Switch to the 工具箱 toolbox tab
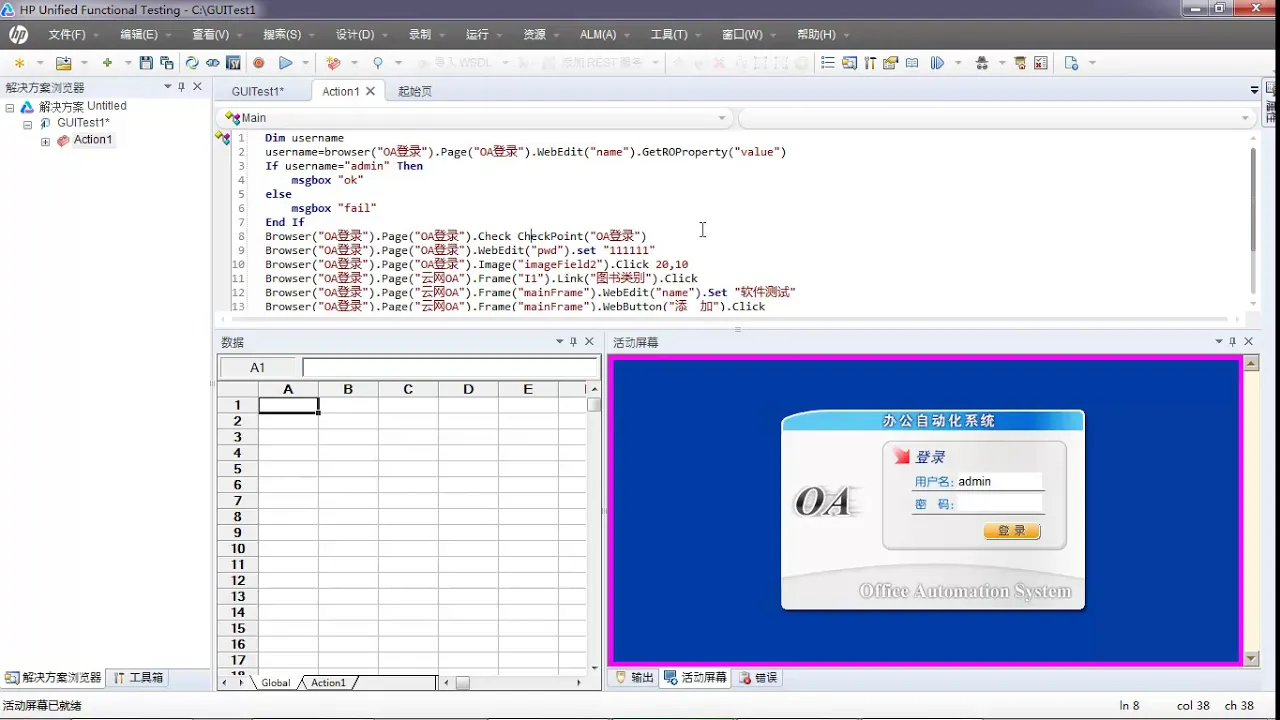Viewport: 1280px width, 720px height. coord(137,678)
